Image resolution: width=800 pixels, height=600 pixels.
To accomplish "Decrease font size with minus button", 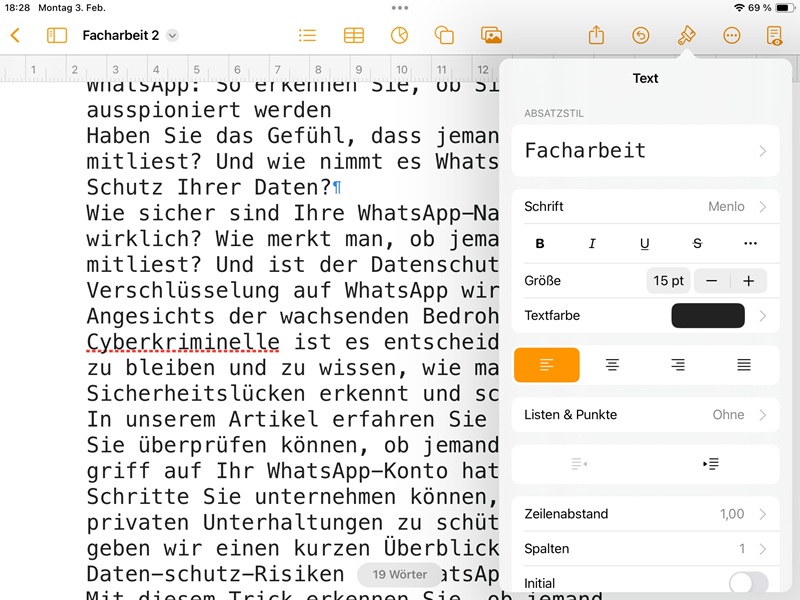I will [712, 281].
